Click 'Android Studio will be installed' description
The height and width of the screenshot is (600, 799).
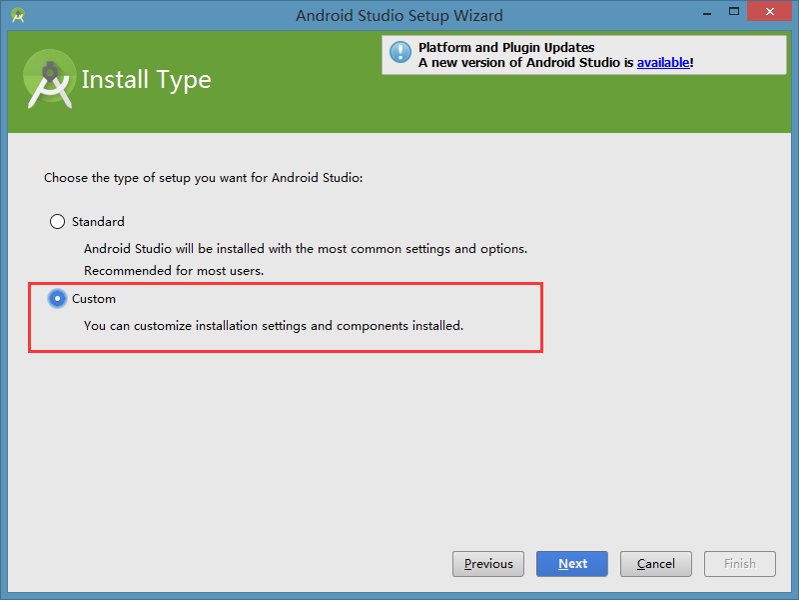pos(306,249)
